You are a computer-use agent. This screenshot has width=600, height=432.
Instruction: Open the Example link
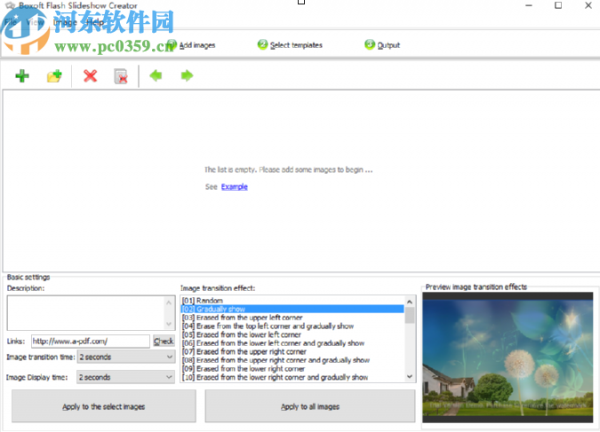[x=234, y=187]
